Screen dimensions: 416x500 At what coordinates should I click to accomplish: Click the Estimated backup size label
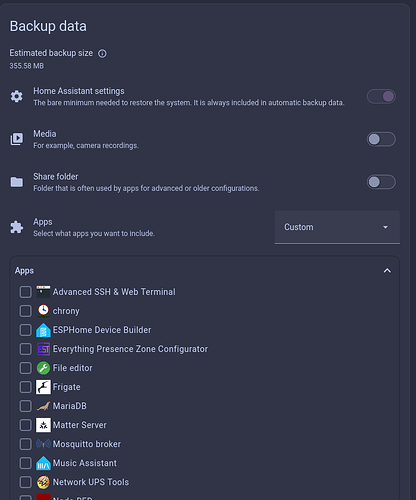click(x=51, y=53)
